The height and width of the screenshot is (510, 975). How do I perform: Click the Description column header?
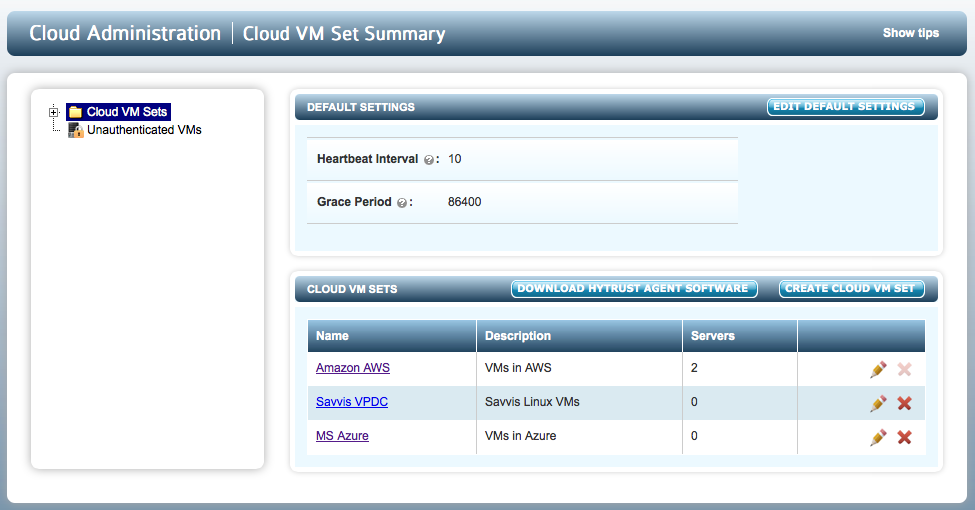(580, 336)
